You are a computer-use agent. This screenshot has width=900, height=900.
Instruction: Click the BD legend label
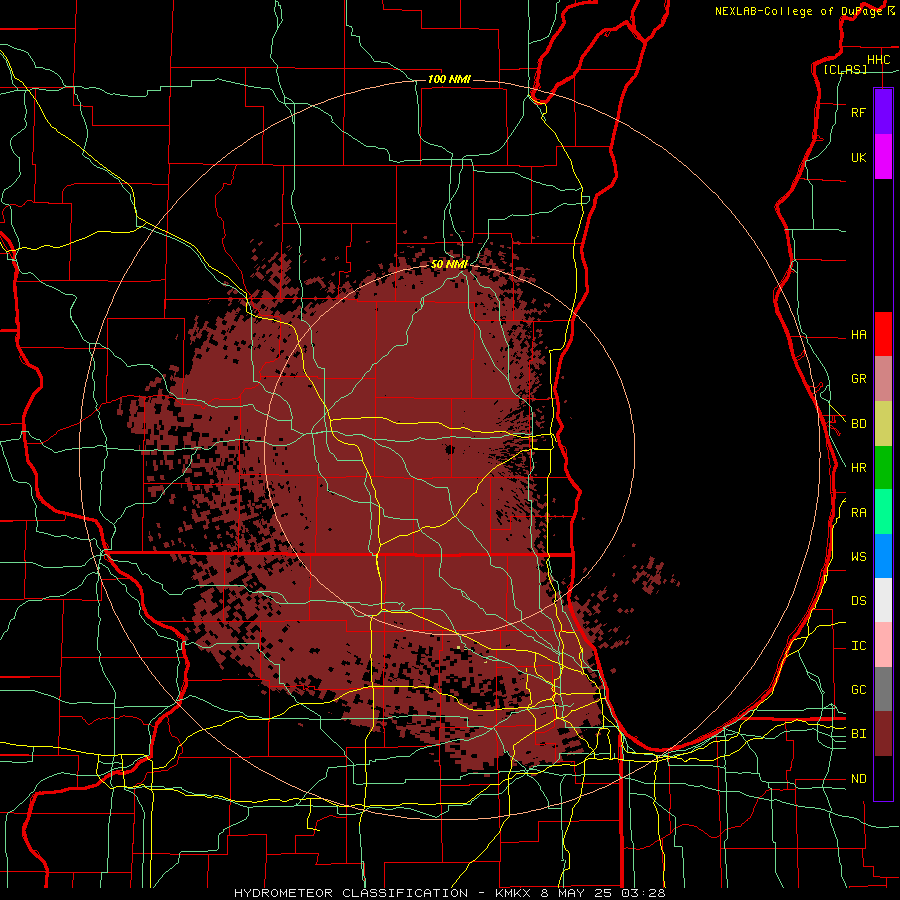click(858, 424)
